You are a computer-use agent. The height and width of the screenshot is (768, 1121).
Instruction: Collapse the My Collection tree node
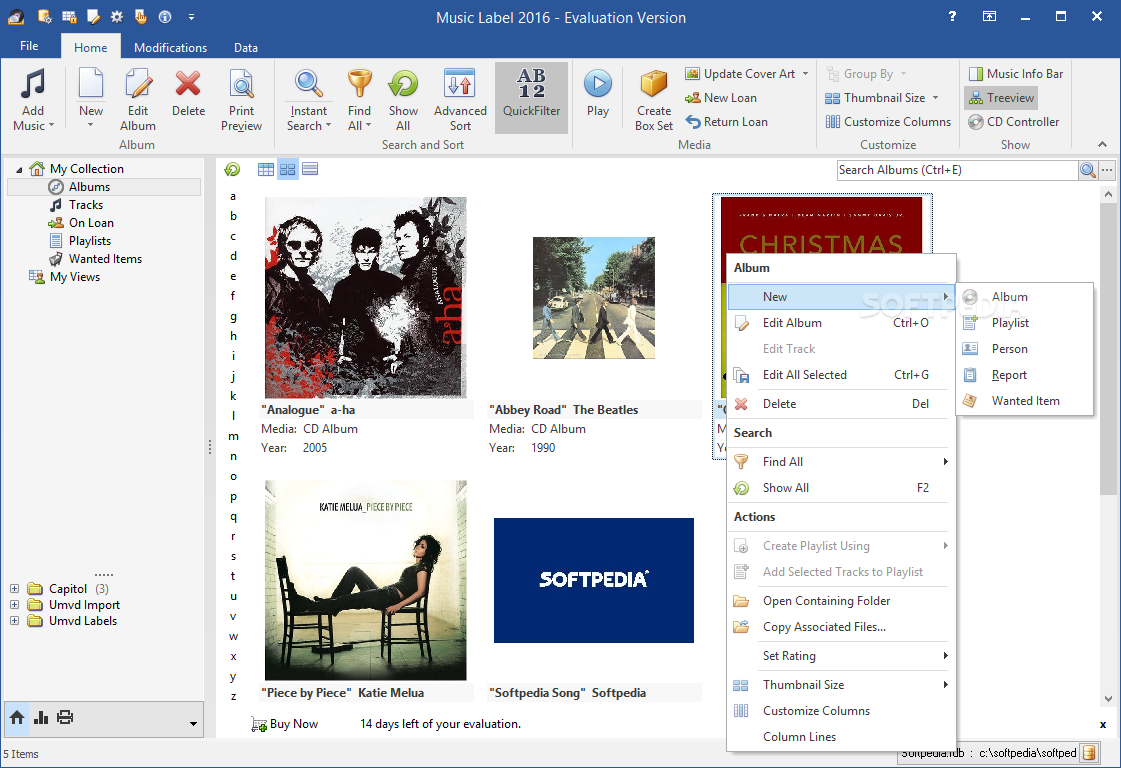20,169
